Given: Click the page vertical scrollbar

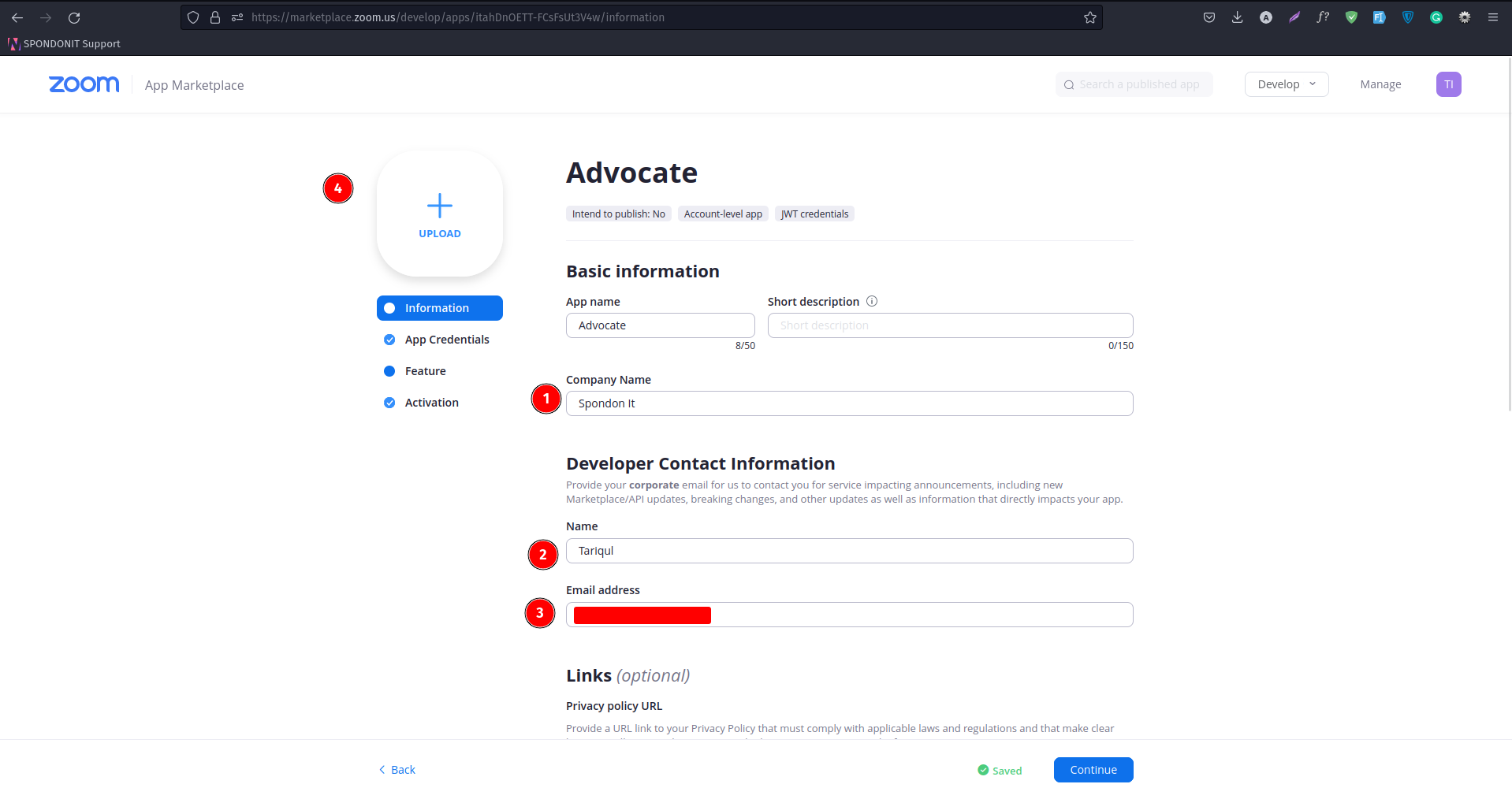Looking at the screenshot, I should pos(1510,236).
